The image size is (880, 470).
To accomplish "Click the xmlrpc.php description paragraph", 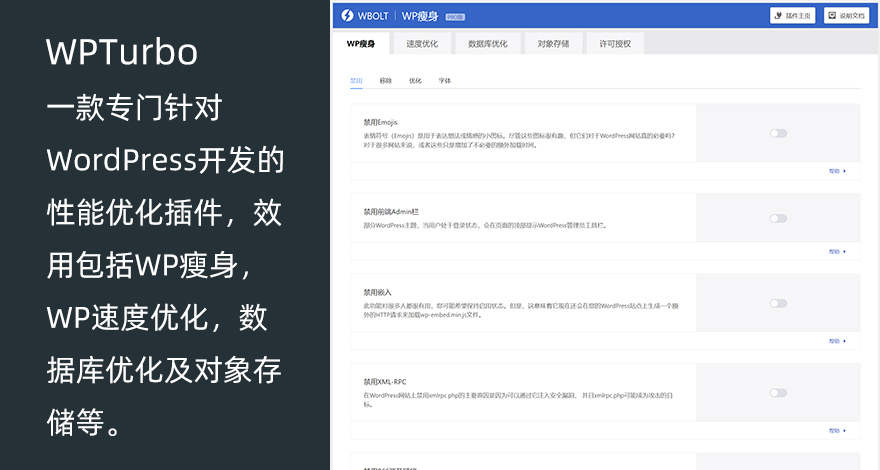I will pos(518,400).
